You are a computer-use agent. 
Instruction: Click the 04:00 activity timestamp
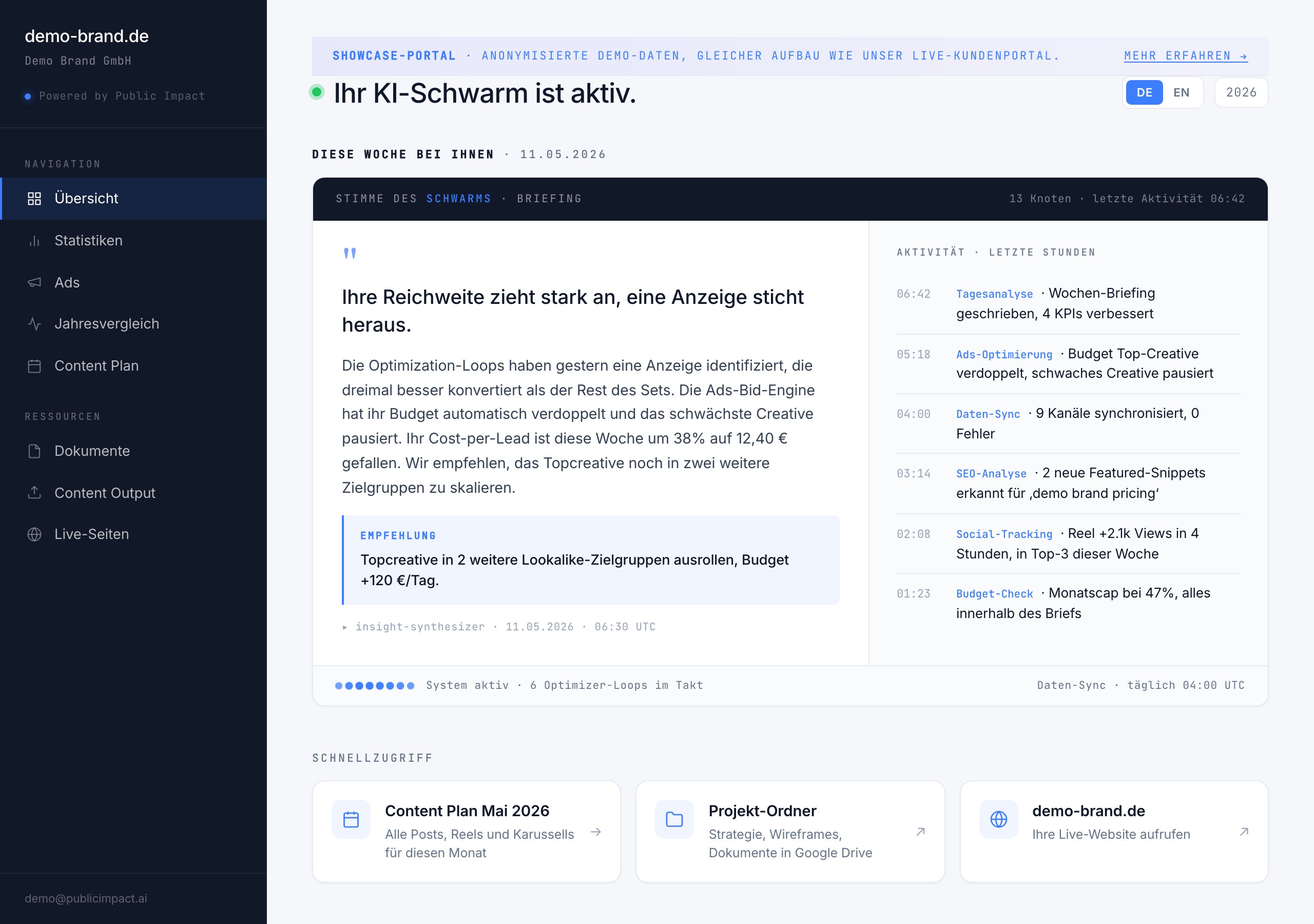click(914, 414)
